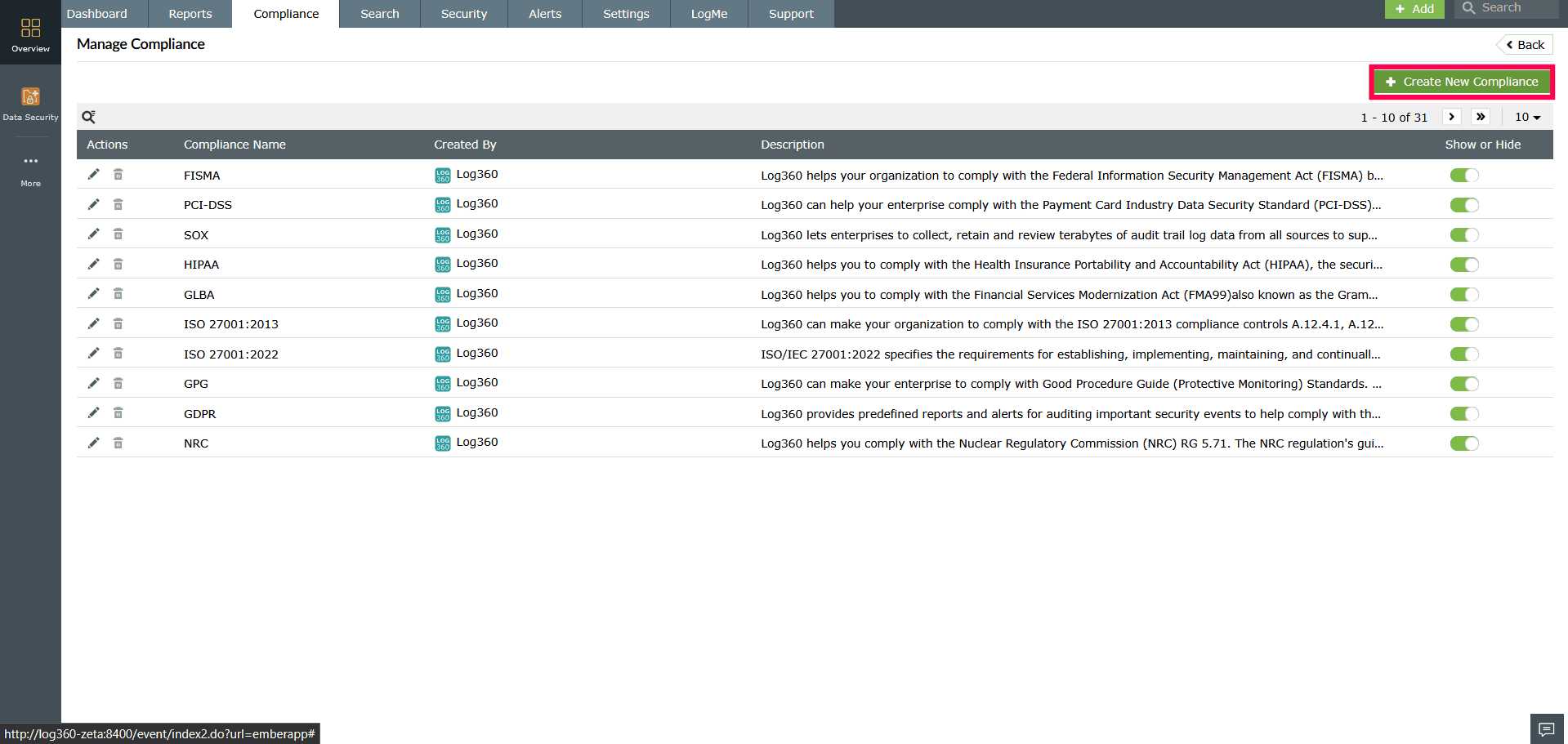This screenshot has height=744, width=1568.
Task: Toggle visibility of GDPR compliance
Action: pyautogui.click(x=1464, y=414)
